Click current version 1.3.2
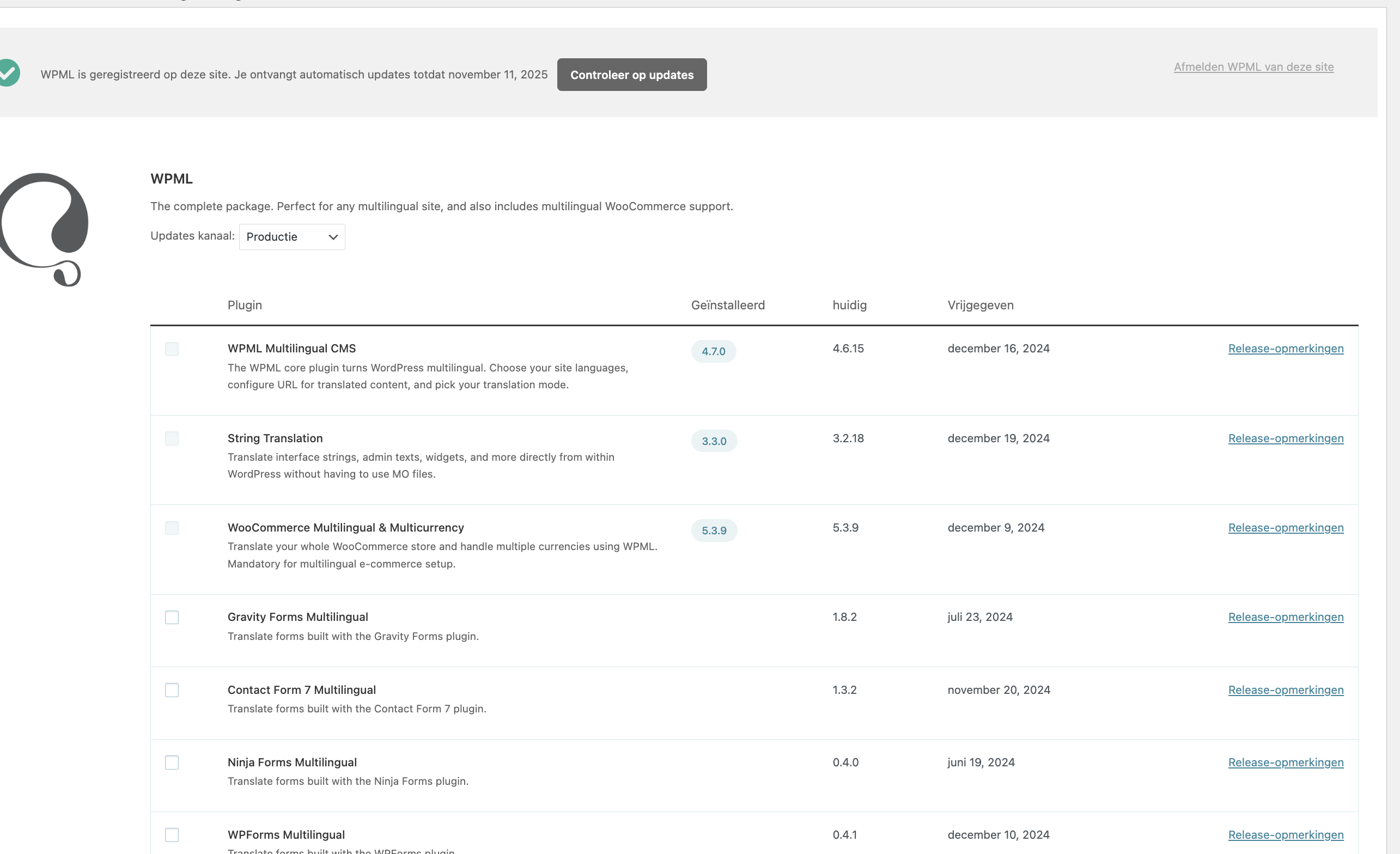 pos(844,690)
